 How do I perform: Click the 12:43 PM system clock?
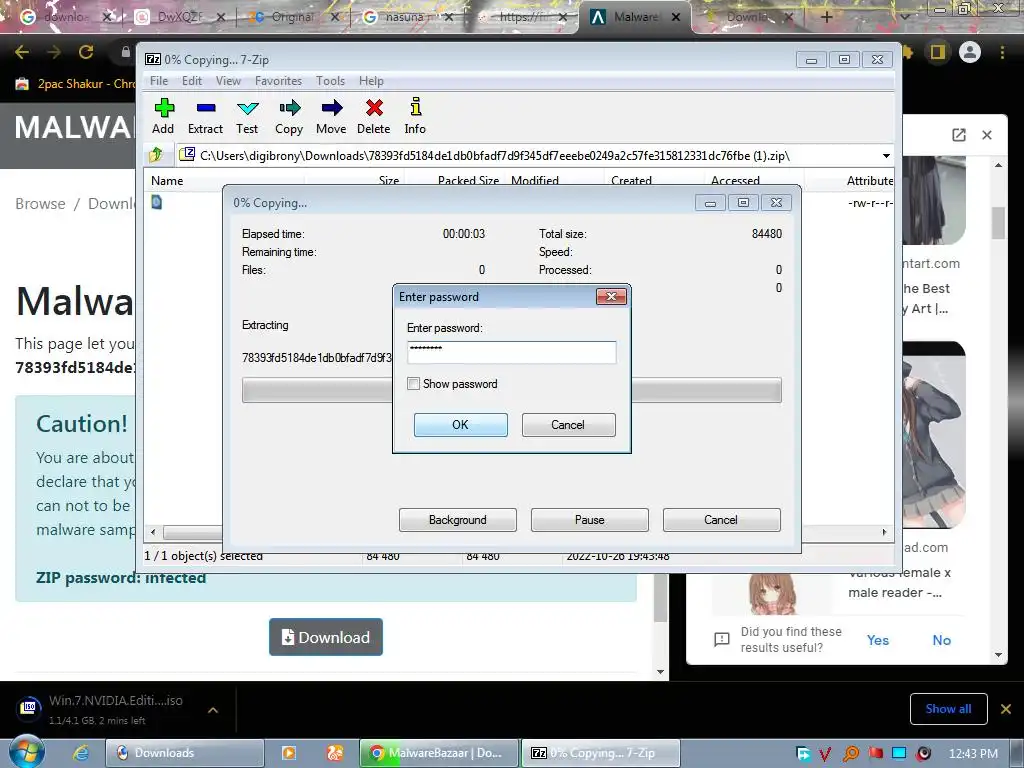[973, 753]
